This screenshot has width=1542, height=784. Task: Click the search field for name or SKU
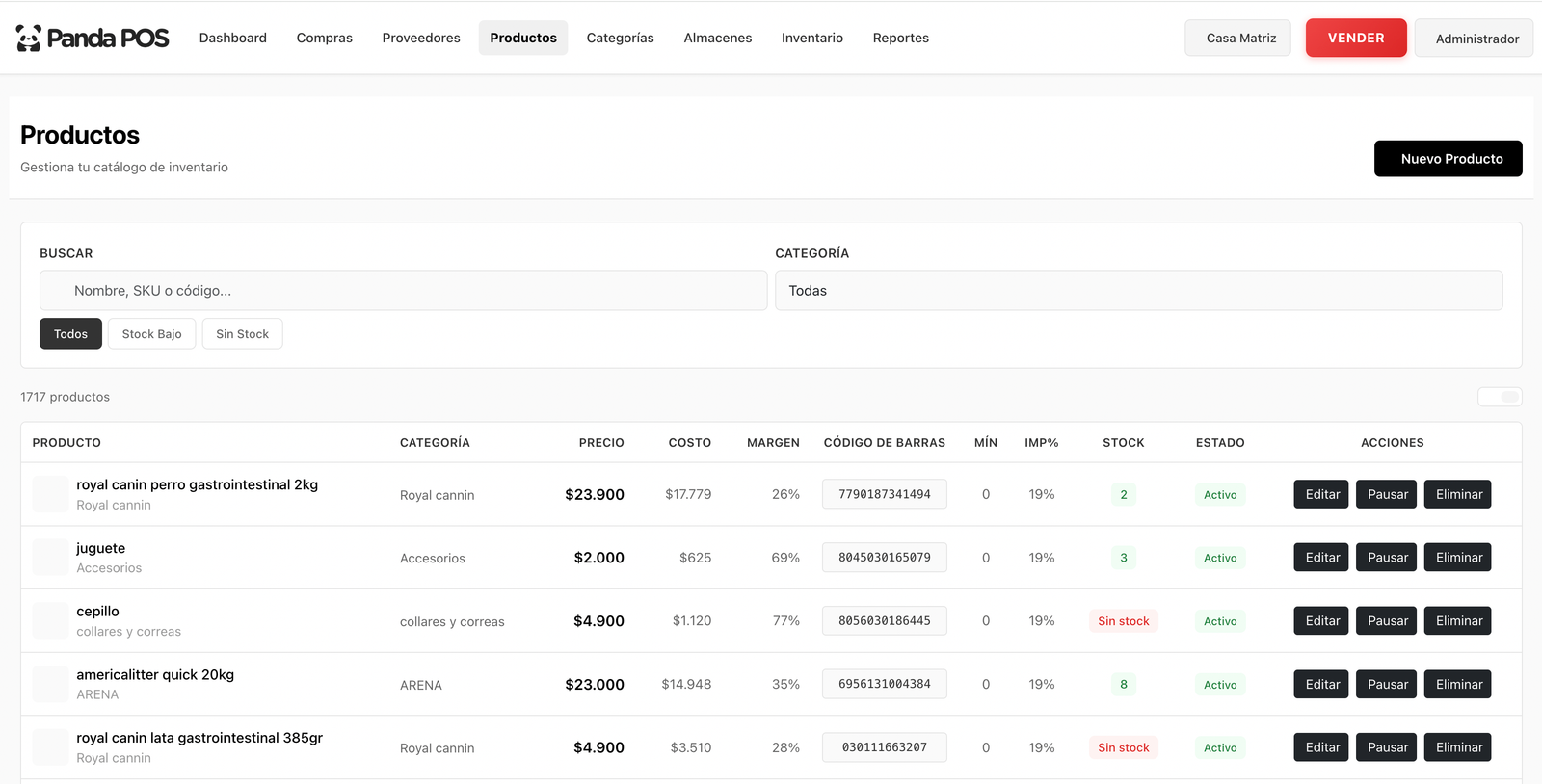pos(403,291)
